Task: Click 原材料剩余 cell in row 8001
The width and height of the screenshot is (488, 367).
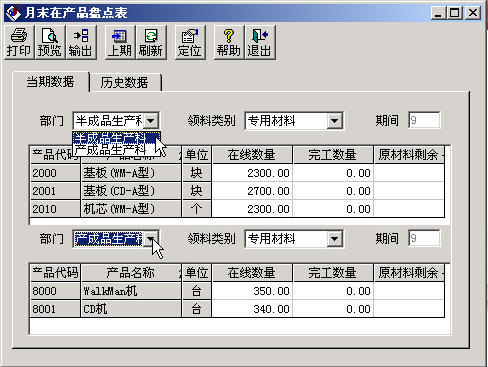Action: click(409, 309)
